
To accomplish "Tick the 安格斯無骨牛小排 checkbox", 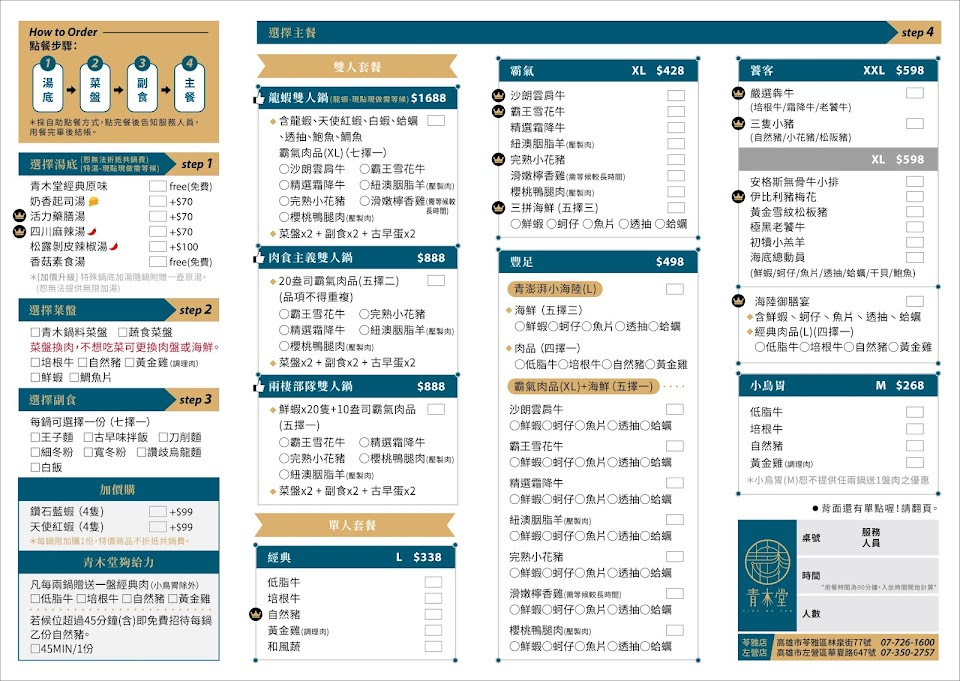I will point(915,181).
